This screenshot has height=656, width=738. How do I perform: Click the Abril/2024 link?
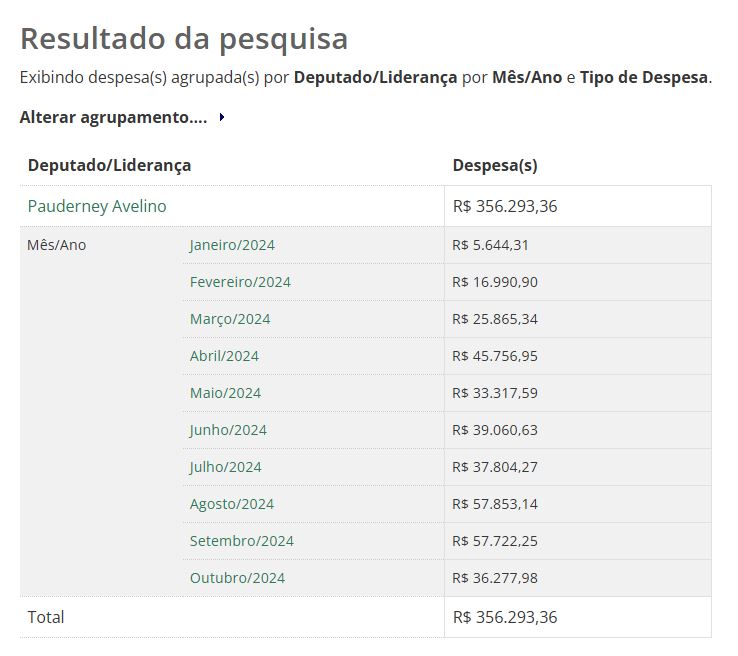pyautogui.click(x=224, y=356)
